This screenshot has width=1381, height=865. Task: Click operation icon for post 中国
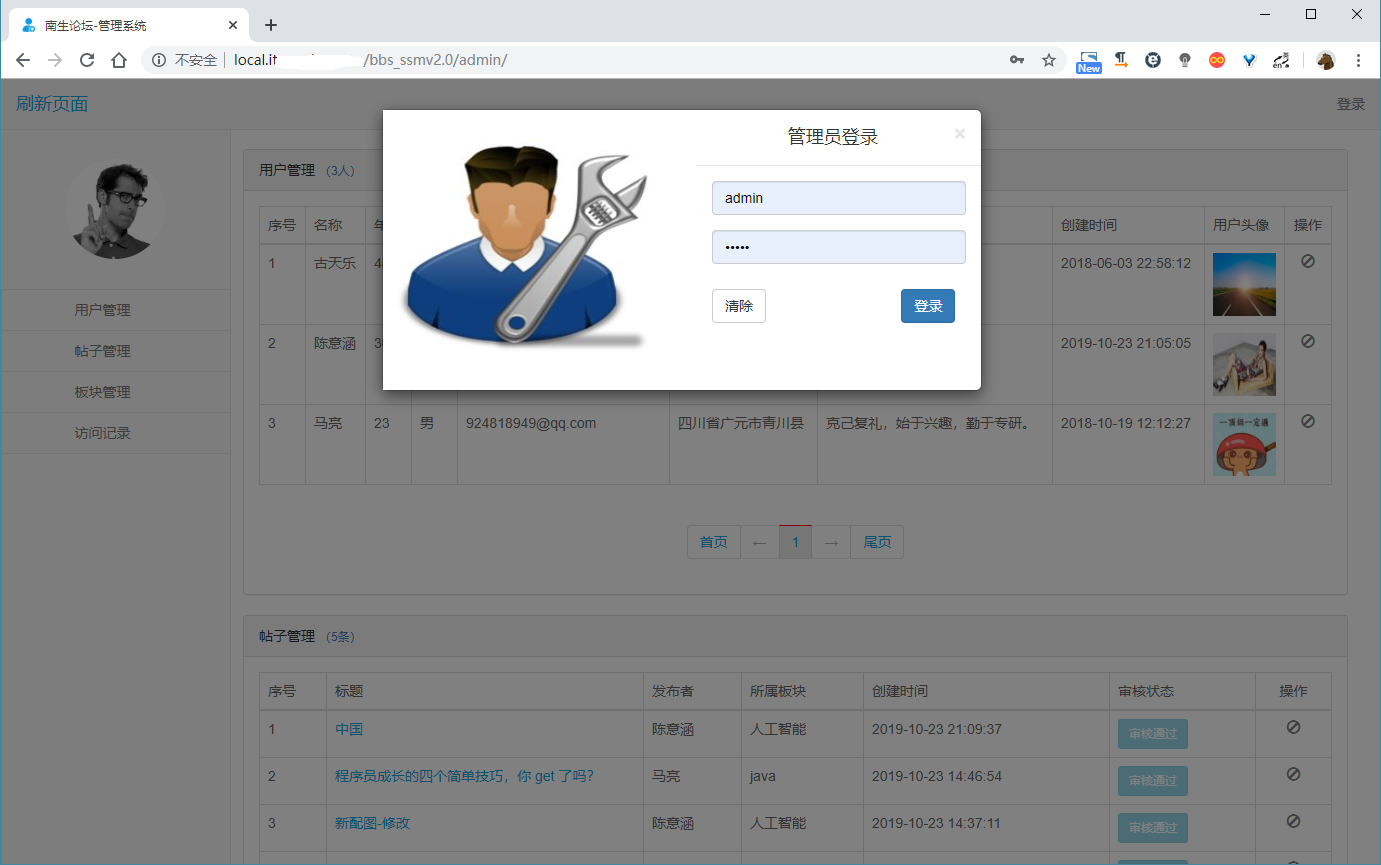[x=1293, y=727]
